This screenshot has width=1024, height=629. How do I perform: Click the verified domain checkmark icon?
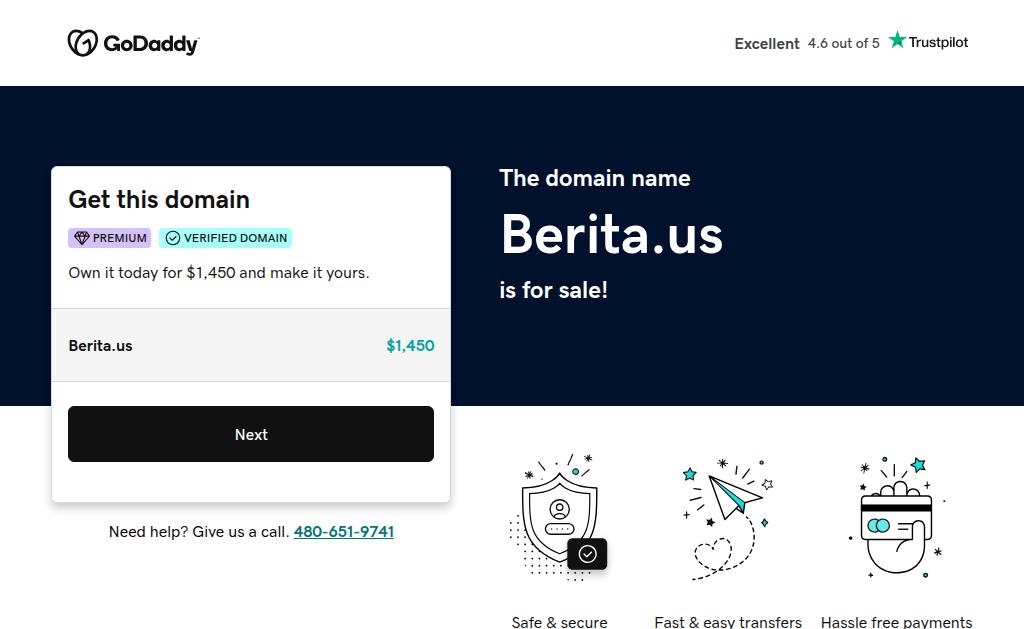pos(173,238)
